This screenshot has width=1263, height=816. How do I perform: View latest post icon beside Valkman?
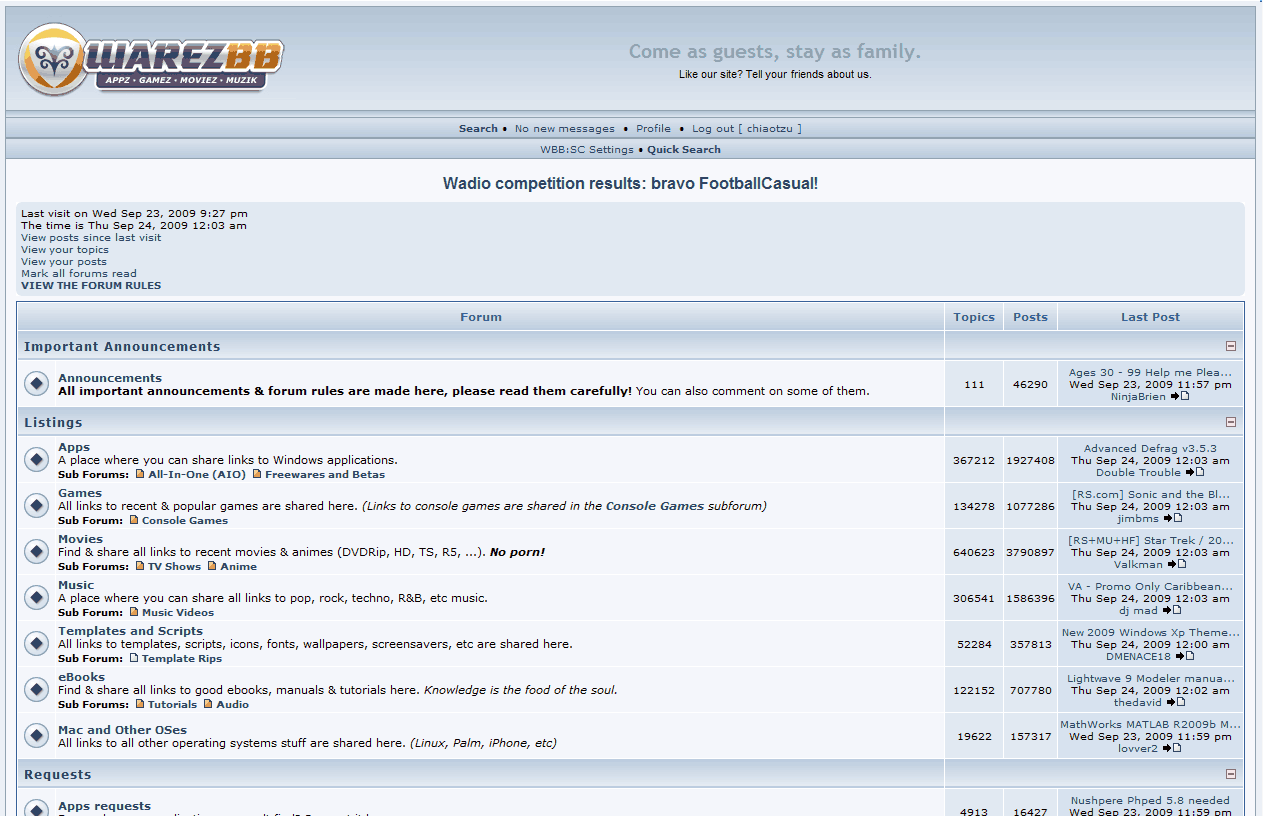[x=1178, y=564]
